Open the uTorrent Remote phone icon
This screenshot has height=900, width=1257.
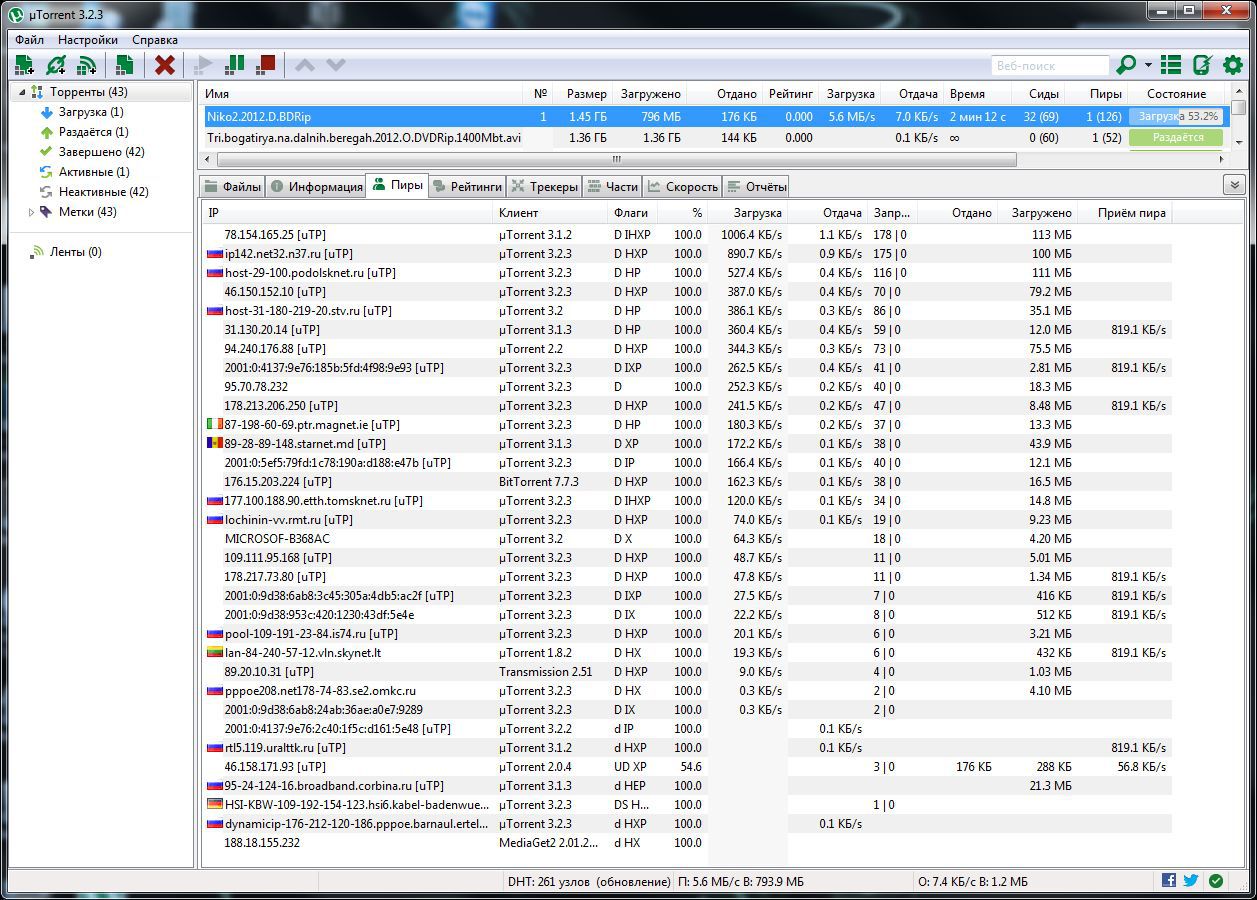coord(1202,65)
